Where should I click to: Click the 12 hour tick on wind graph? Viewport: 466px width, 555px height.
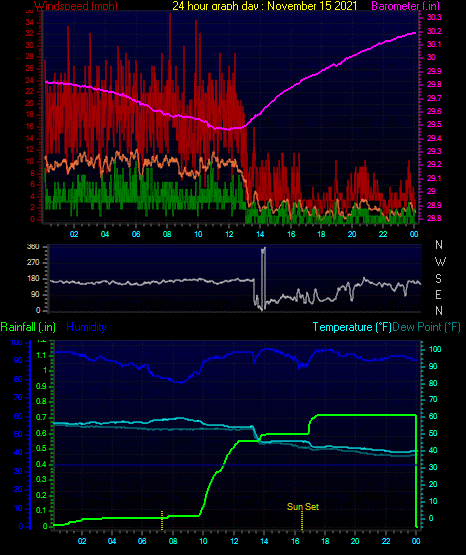[229, 234]
